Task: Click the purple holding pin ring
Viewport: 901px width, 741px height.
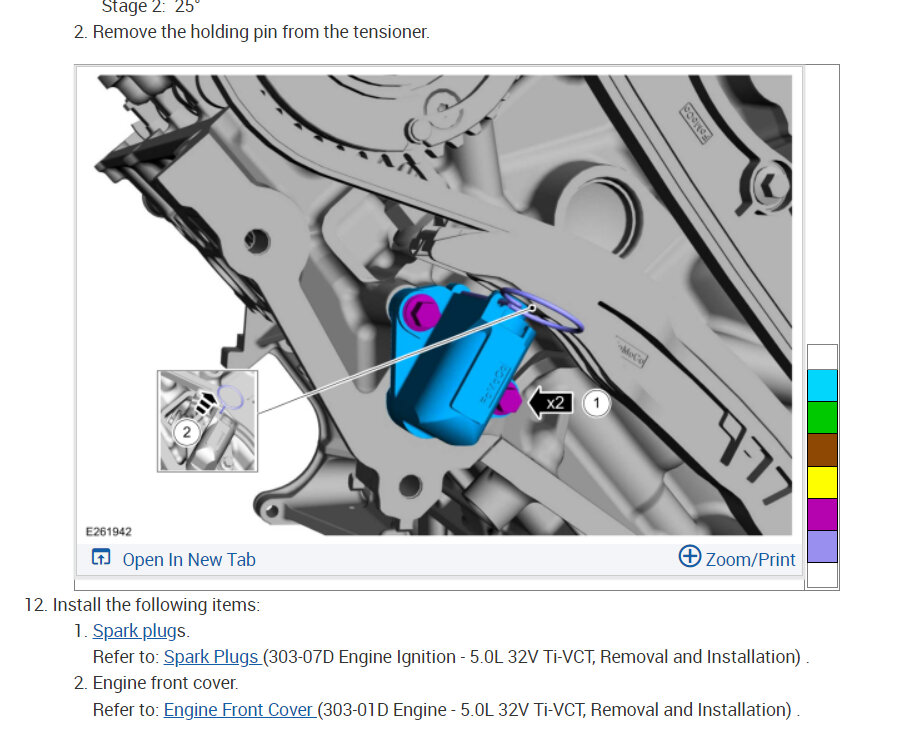Action: click(542, 310)
